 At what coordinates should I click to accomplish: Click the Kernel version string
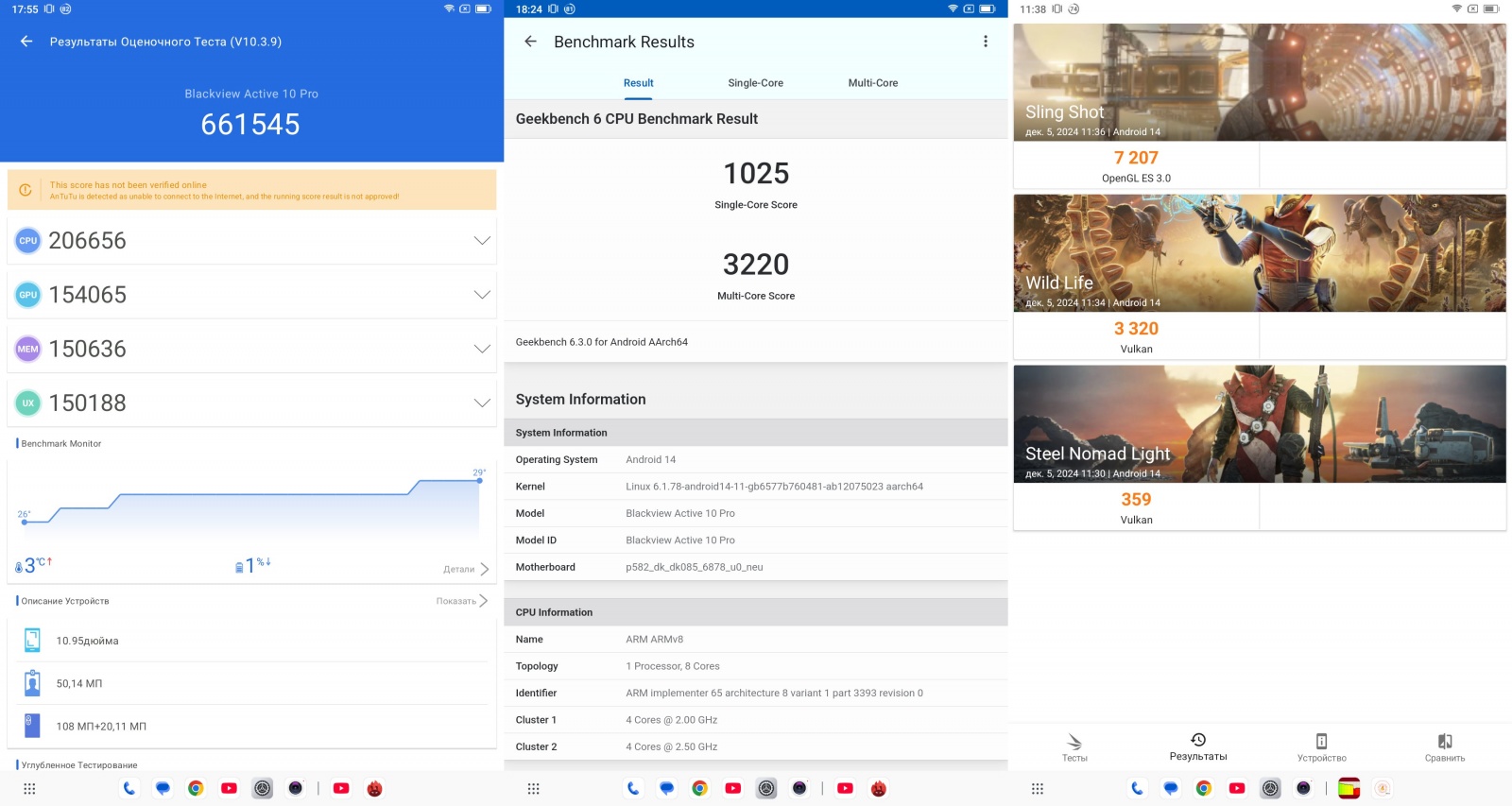[x=774, y=487]
